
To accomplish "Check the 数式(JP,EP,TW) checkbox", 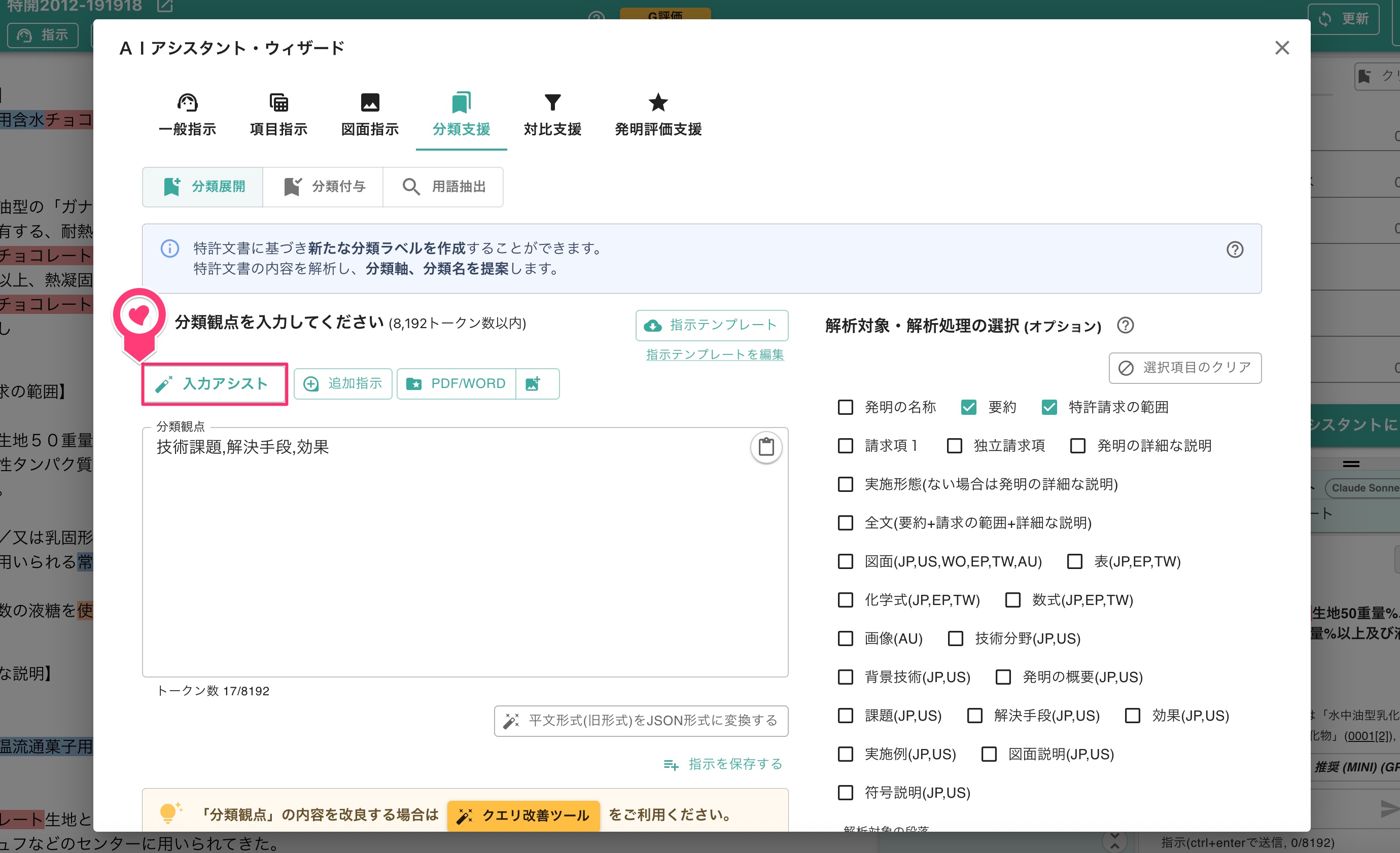I will [x=1013, y=600].
